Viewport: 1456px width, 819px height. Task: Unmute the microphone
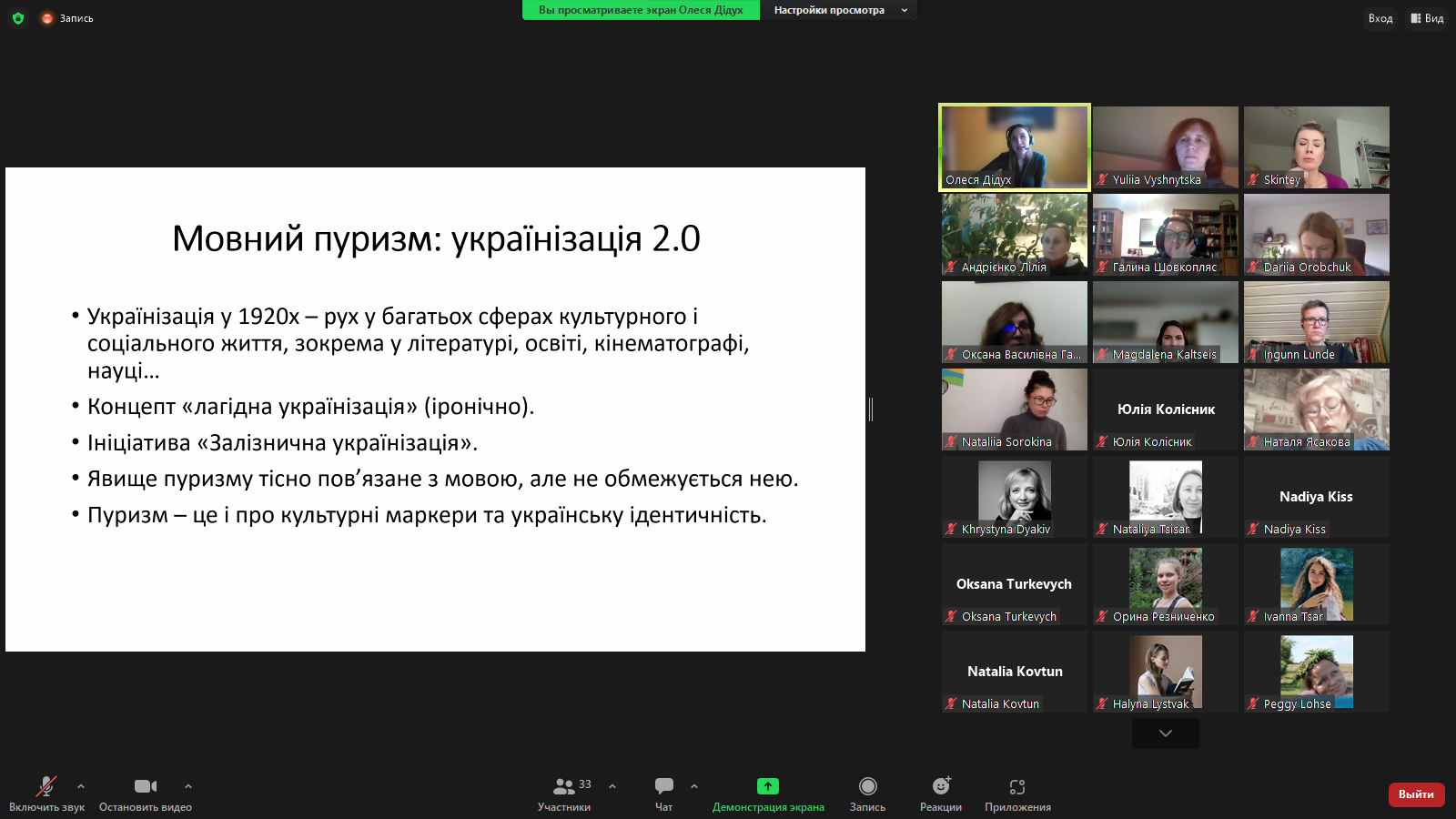(45, 787)
